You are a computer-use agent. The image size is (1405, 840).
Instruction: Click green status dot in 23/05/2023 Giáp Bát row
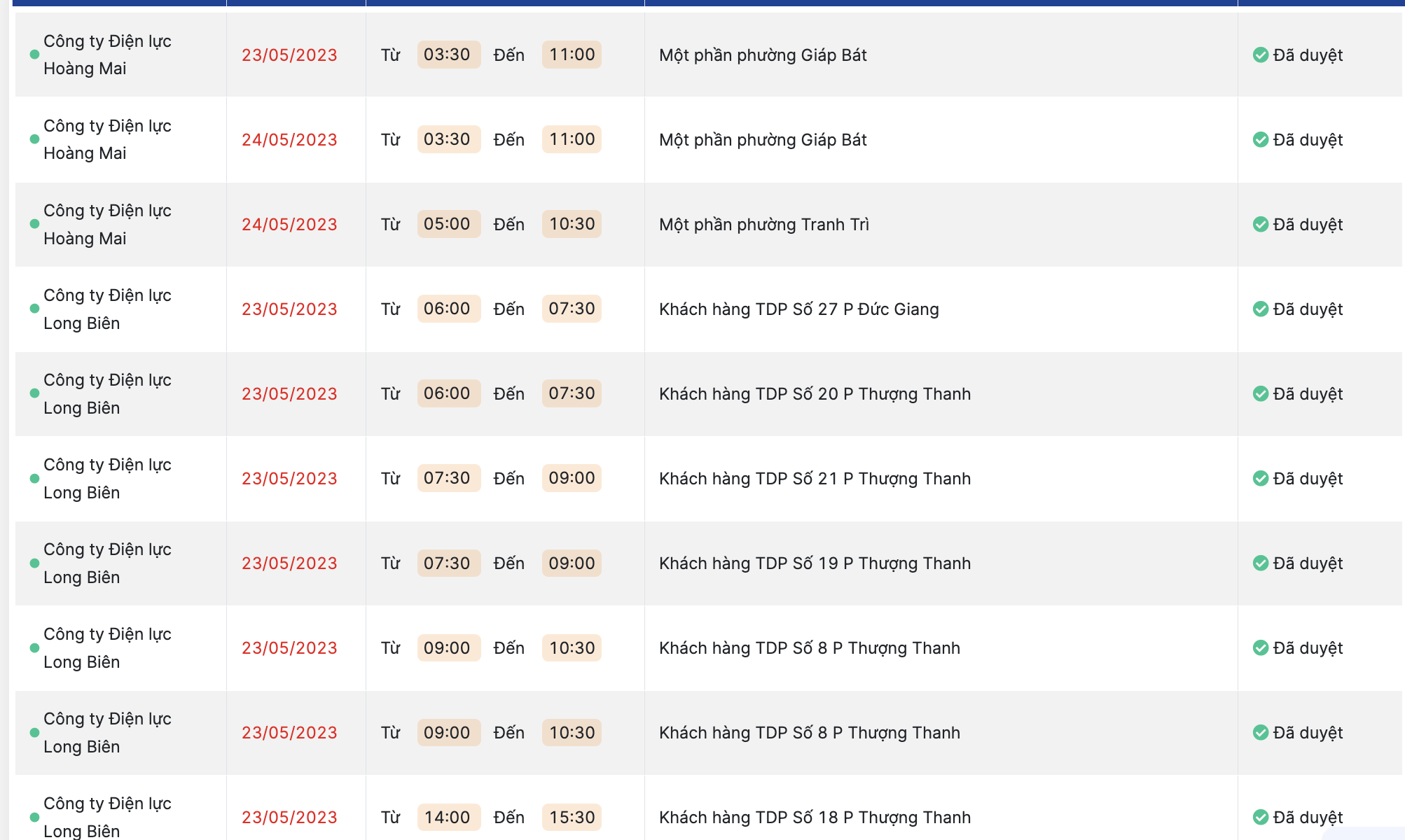pyautogui.click(x=34, y=55)
